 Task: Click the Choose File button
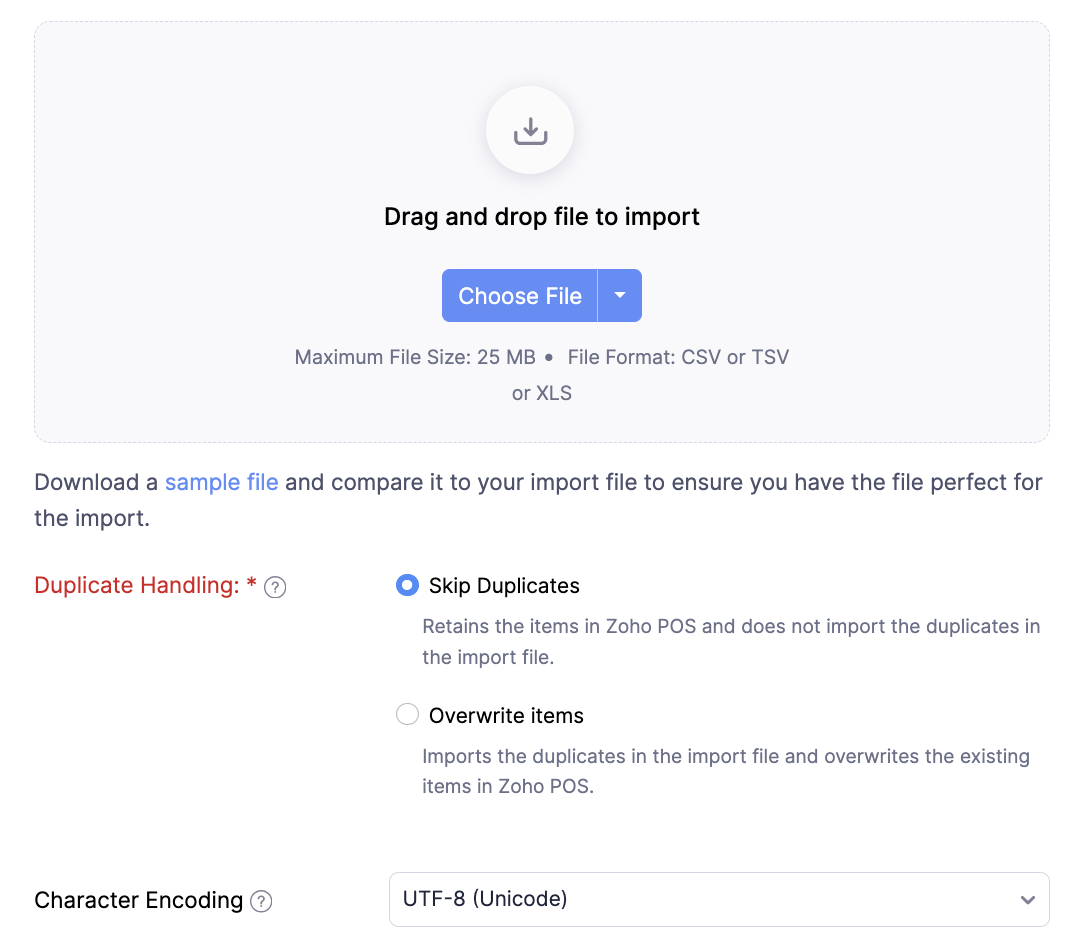click(519, 296)
